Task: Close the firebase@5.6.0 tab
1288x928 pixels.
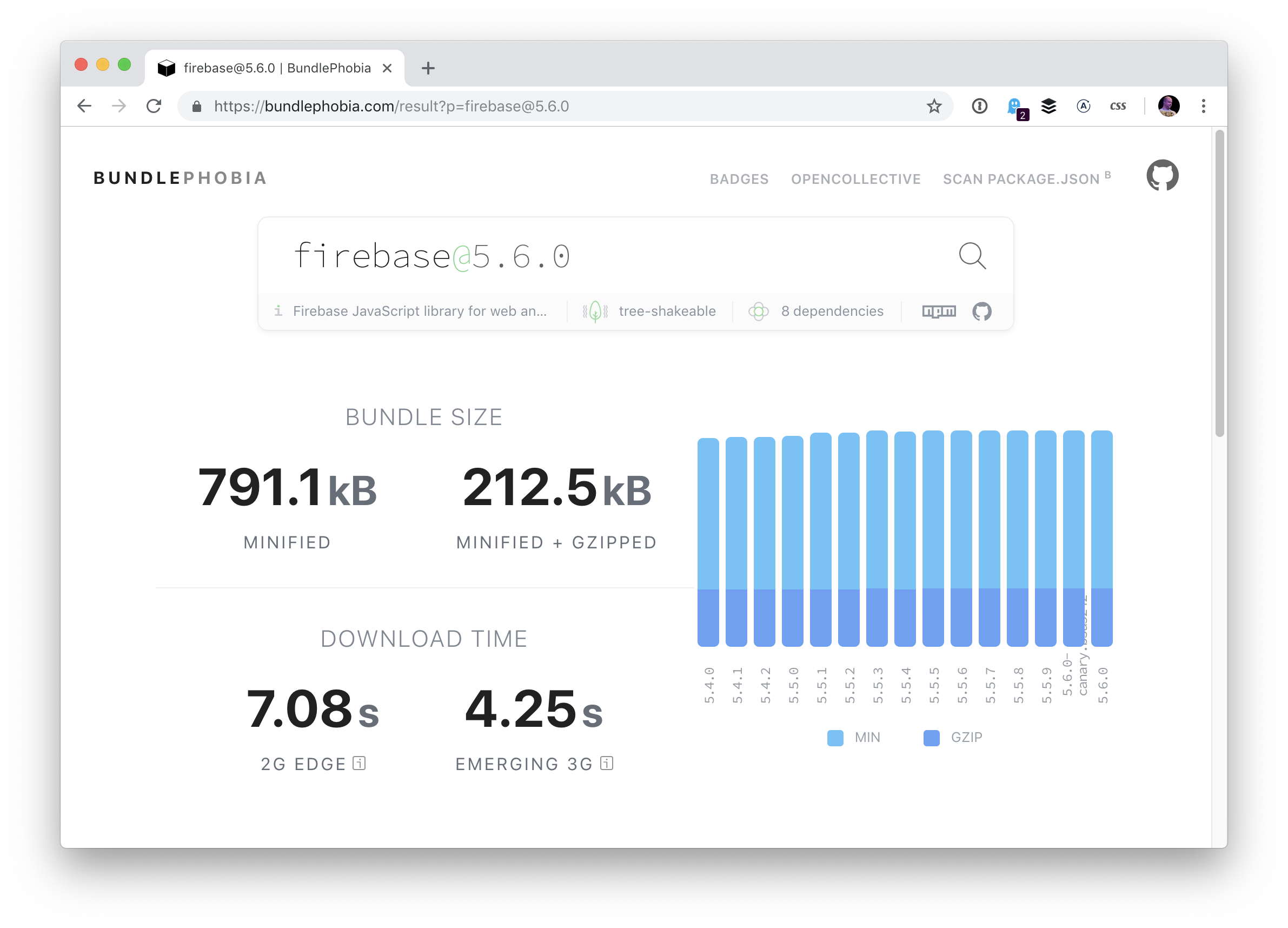Action: point(387,68)
